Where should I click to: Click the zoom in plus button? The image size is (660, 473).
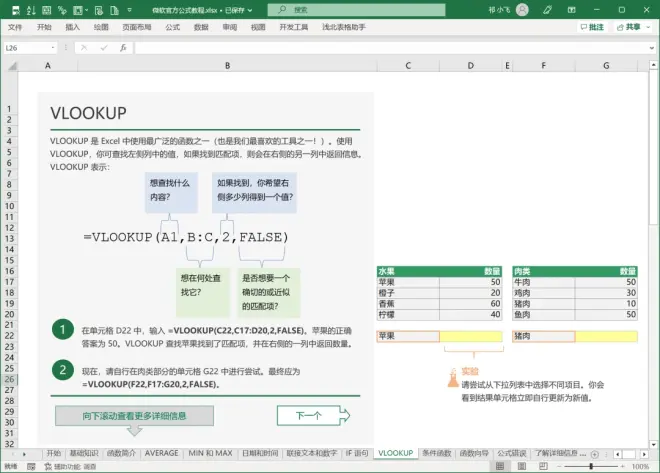tap(623, 466)
